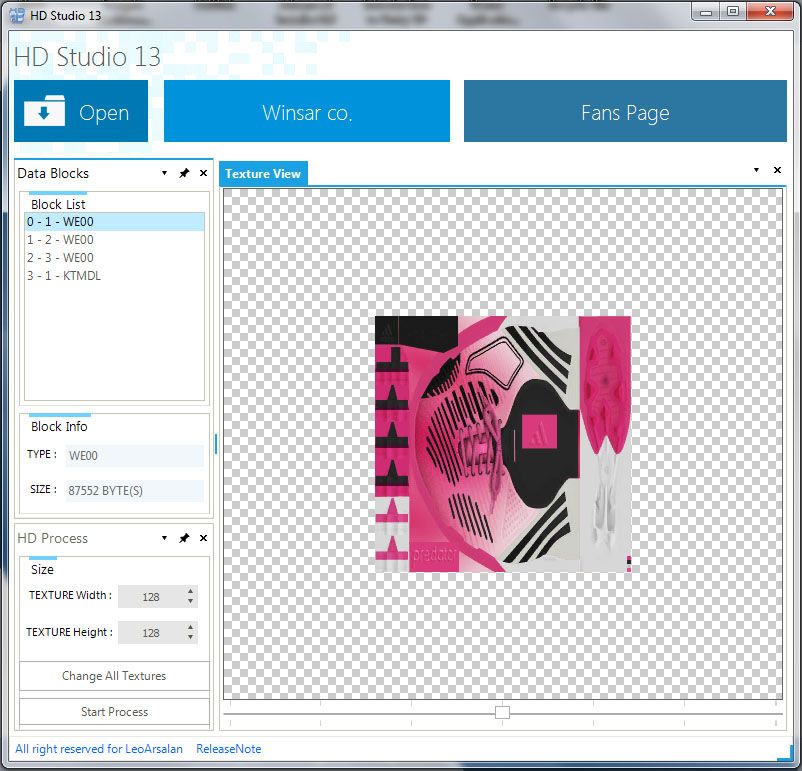Increase the Texture Width value
This screenshot has height=771, width=802.
(190, 592)
